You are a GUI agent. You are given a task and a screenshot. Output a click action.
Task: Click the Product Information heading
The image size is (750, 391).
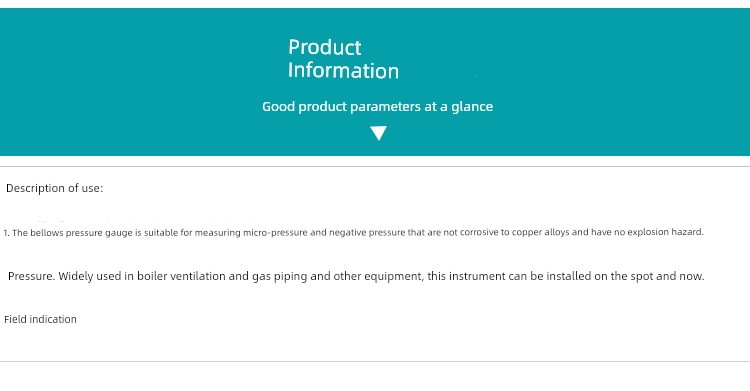click(x=343, y=59)
